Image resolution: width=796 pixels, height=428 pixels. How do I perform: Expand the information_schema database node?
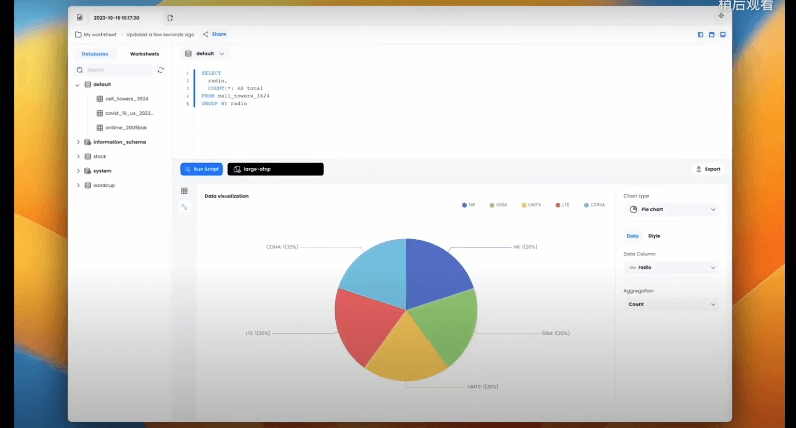coord(78,142)
